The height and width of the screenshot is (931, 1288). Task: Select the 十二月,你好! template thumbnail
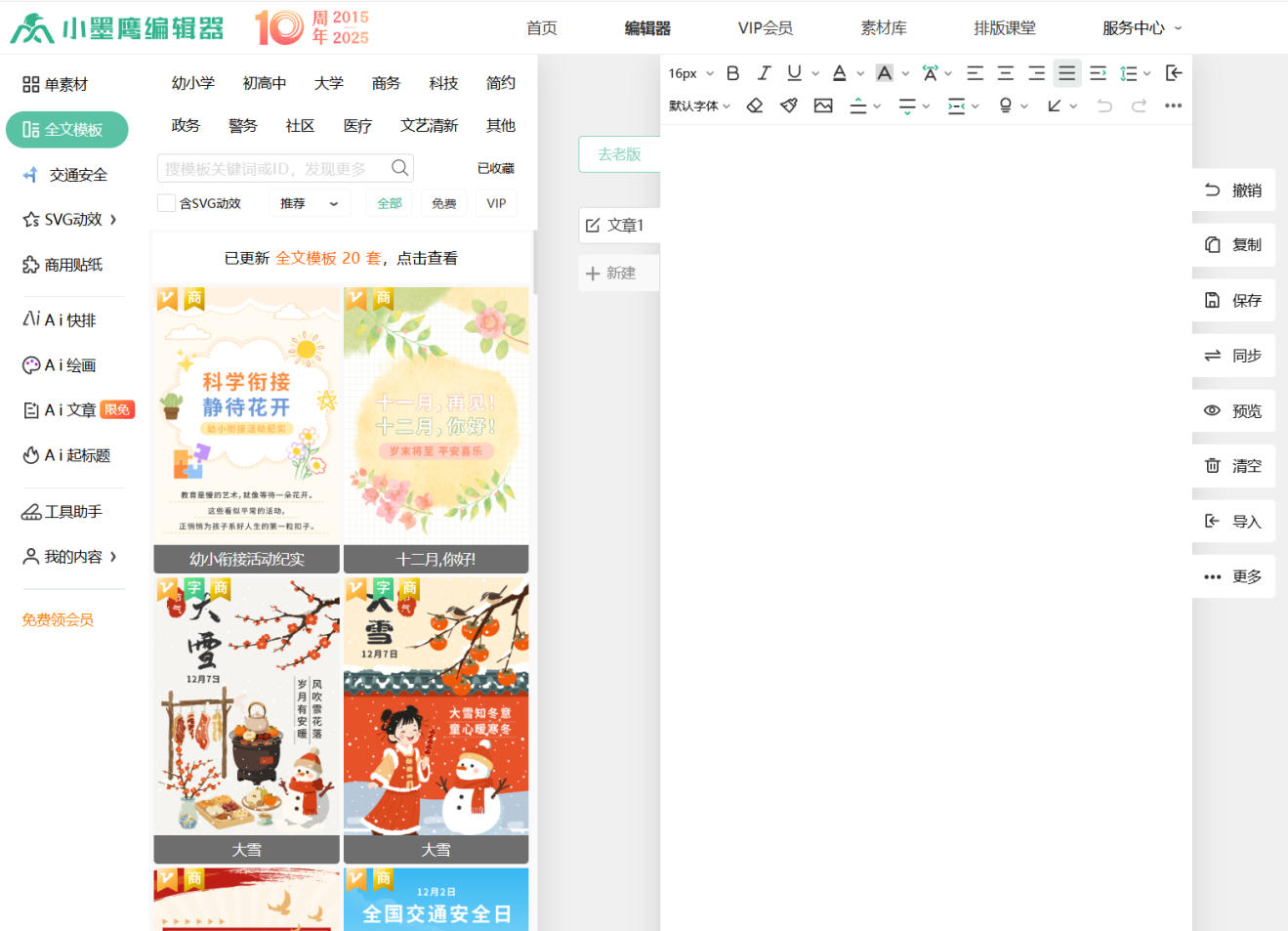point(436,416)
